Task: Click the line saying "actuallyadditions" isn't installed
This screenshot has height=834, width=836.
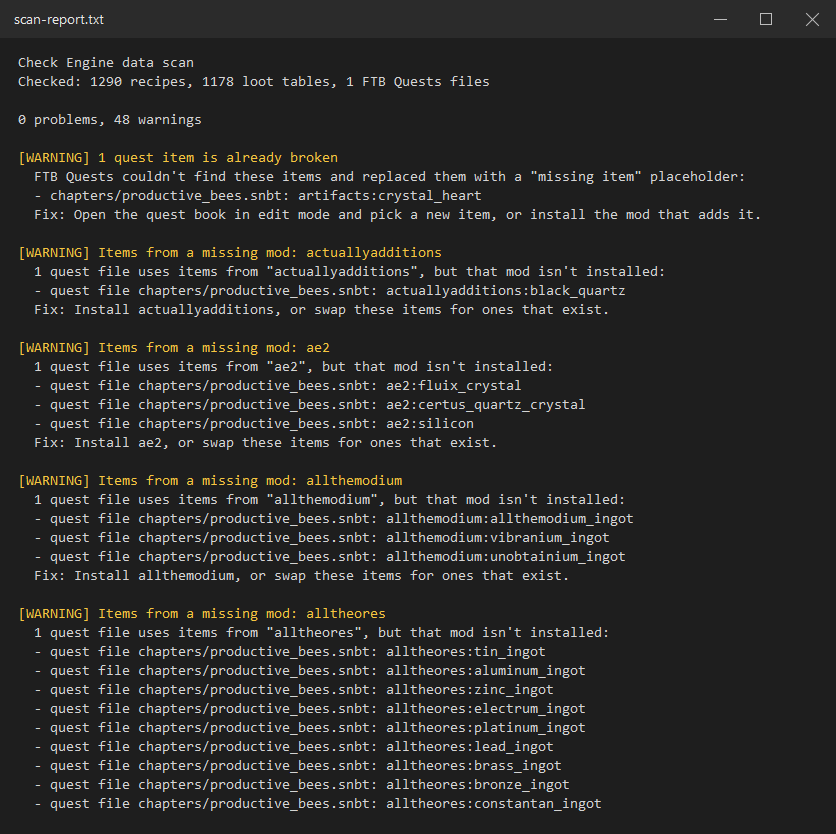Action: tap(349, 271)
